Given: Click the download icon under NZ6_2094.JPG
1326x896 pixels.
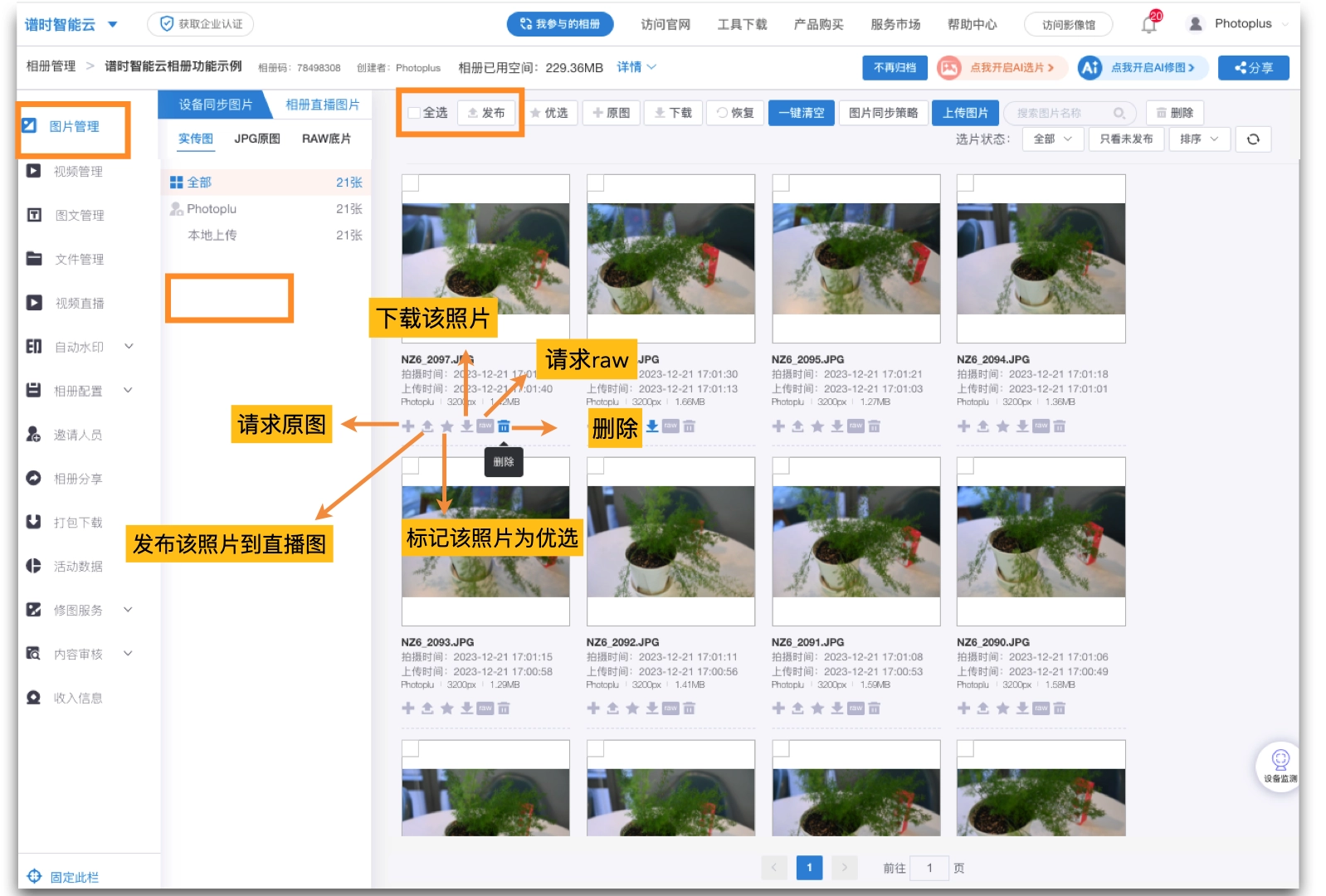Looking at the screenshot, I should click(1022, 426).
